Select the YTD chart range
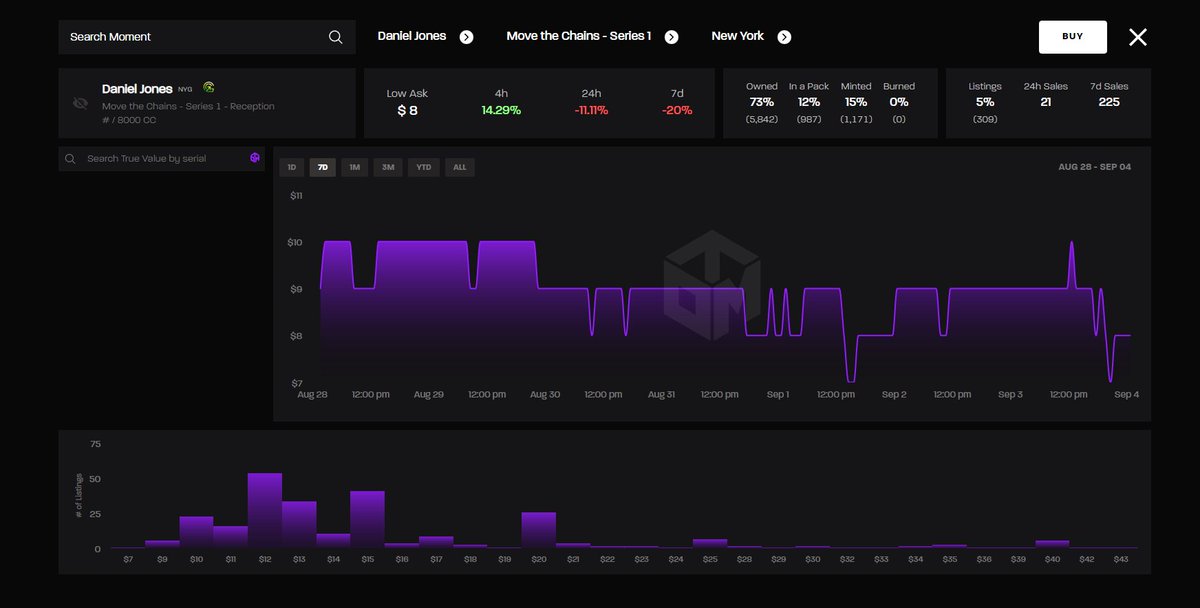Screen dimensions: 1200x608 [x=424, y=167]
